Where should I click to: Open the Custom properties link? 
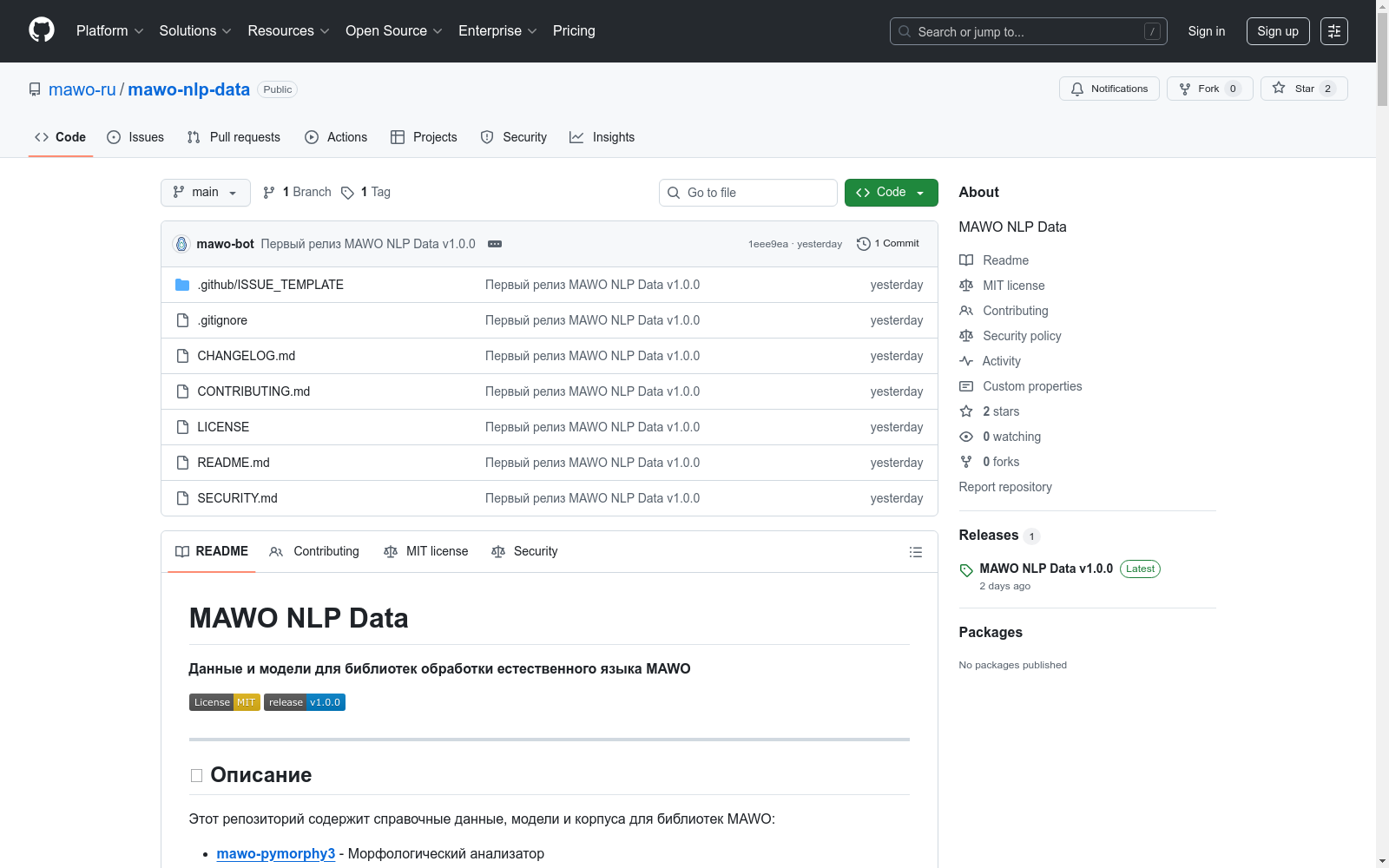1032,386
